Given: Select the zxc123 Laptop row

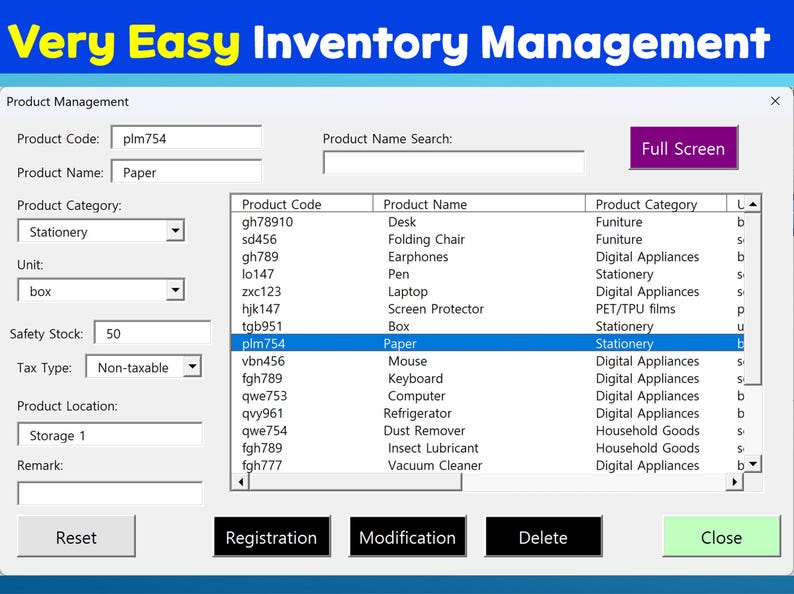Looking at the screenshot, I should pos(488,291).
